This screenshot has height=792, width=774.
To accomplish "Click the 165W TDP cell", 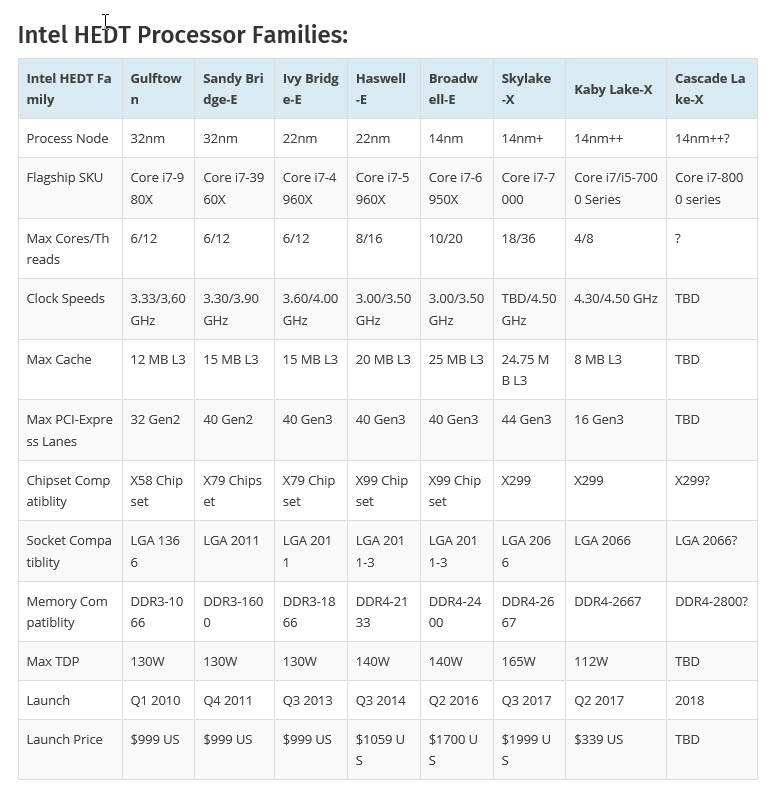I will click(x=519, y=661).
